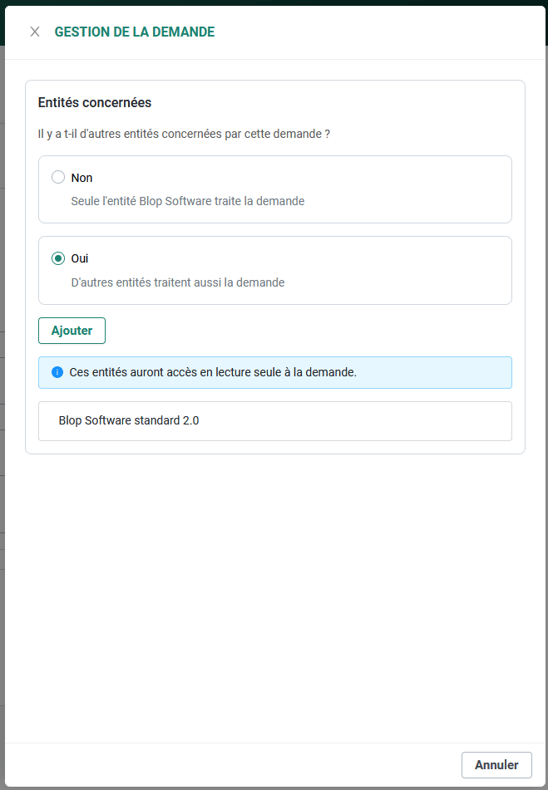Click the 'Ces entités auront accès' message text
Viewport: 548px width, 790px height.
(x=213, y=372)
